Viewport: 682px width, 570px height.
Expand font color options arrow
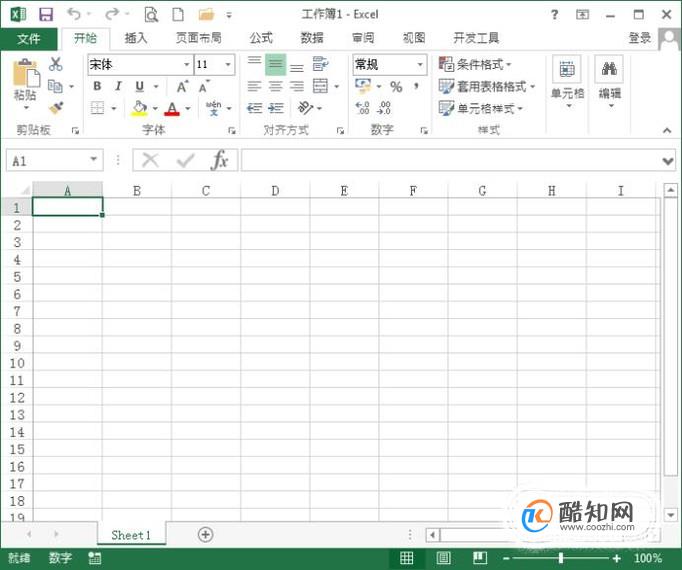pyautogui.click(x=188, y=108)
